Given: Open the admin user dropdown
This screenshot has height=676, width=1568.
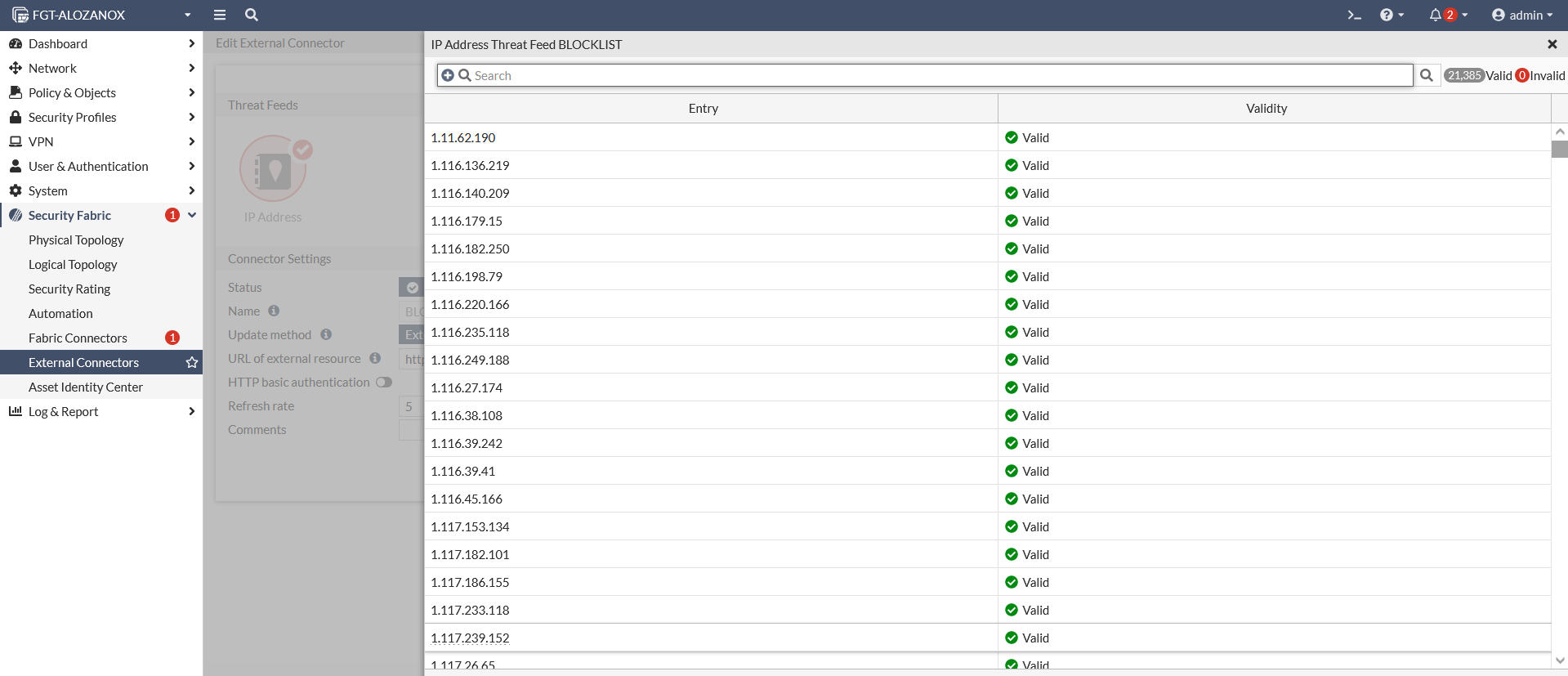Looking at the screenshot, I should (1521, 15).
